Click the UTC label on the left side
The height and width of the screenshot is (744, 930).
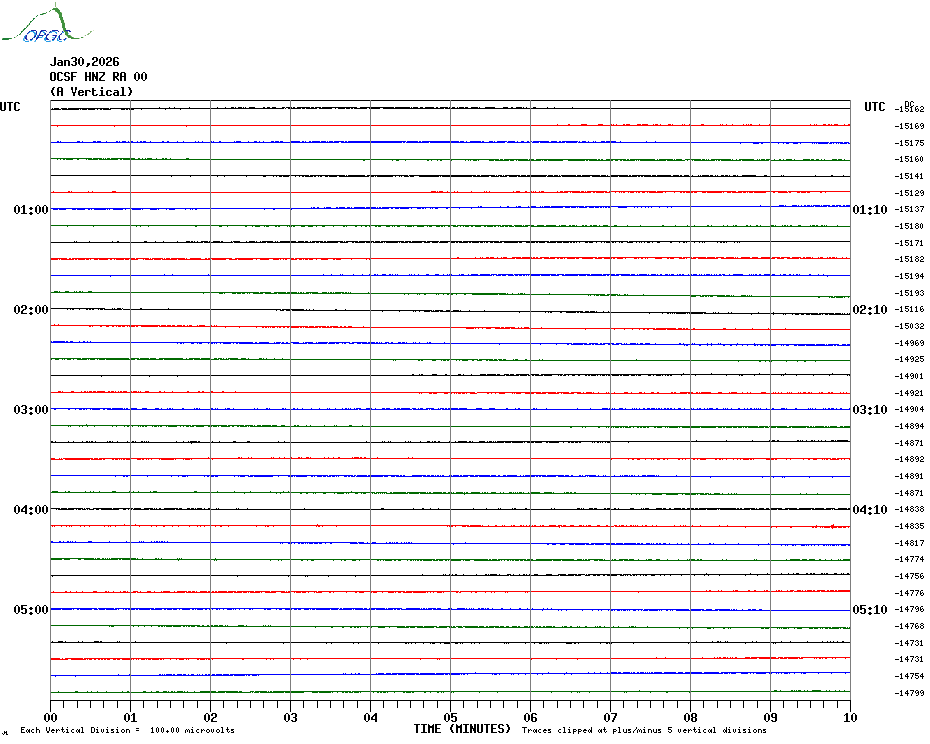(10, 107)
